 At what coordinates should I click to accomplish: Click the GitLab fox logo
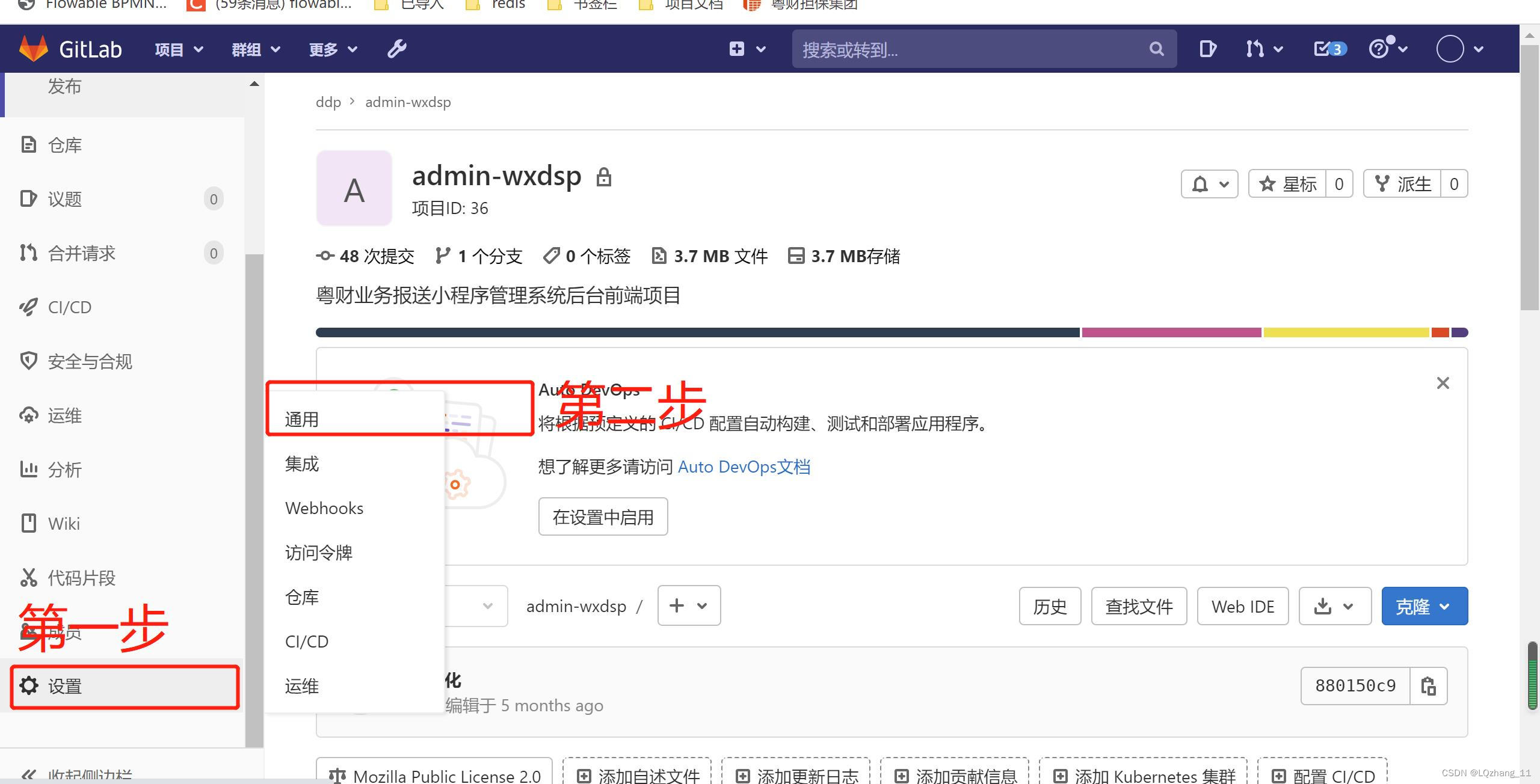pos(34,49)
